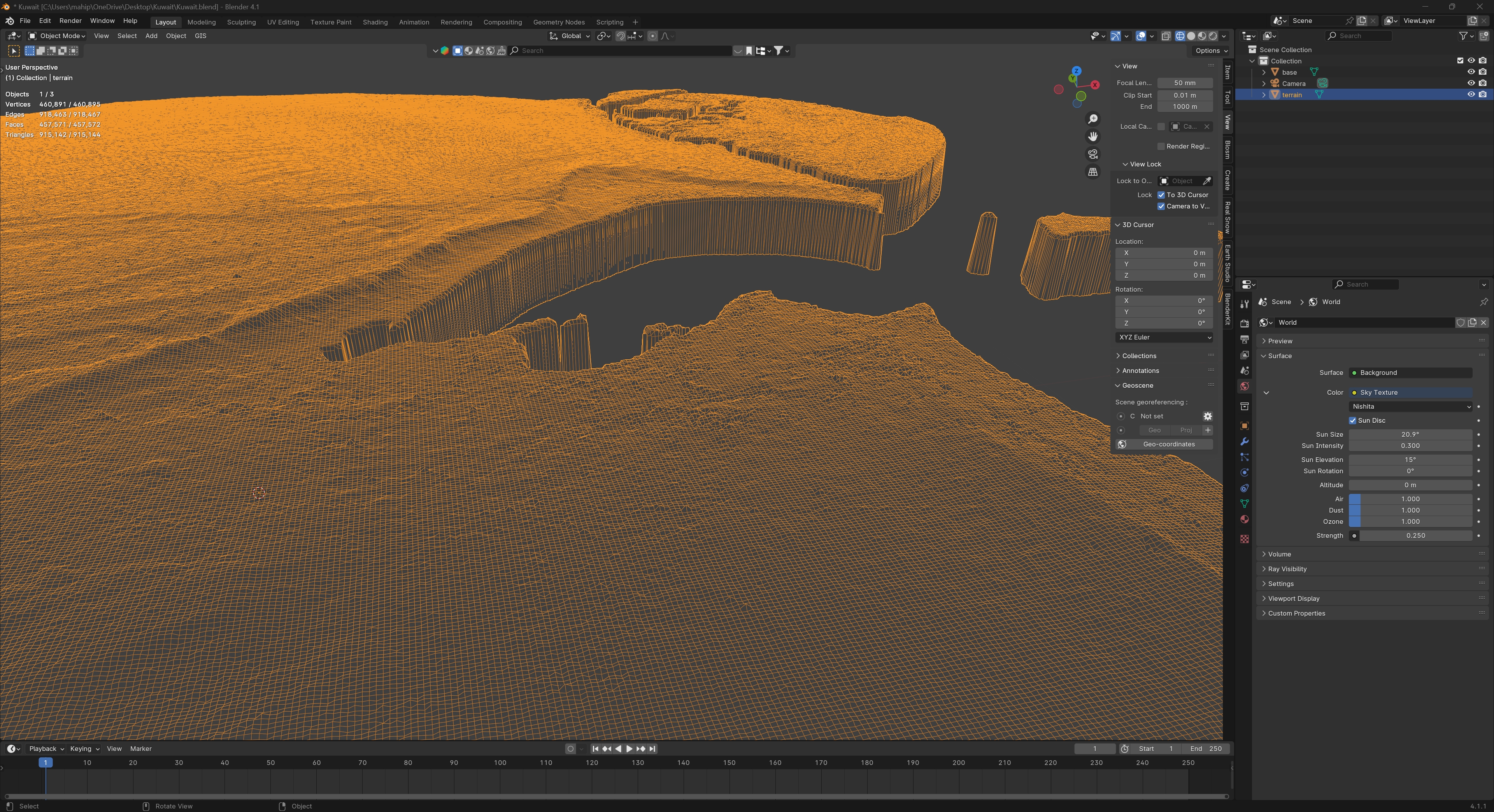Screen dimensions: 1494x812
Task: Click the zoom view magnifier gizmo icon
Action: point(1092,119)
